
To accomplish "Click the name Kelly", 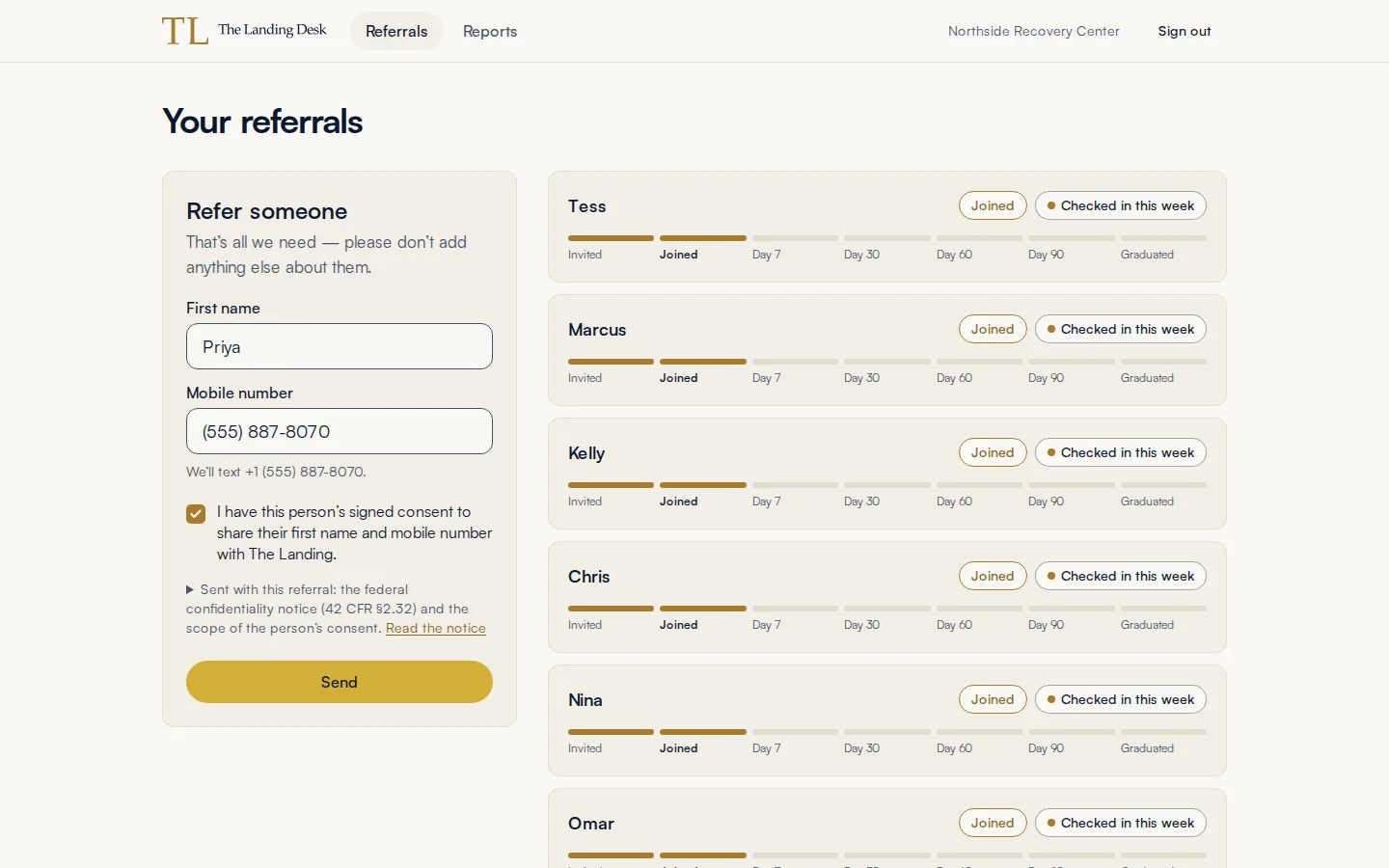I will pyautogui.click(x=586, y=453).
